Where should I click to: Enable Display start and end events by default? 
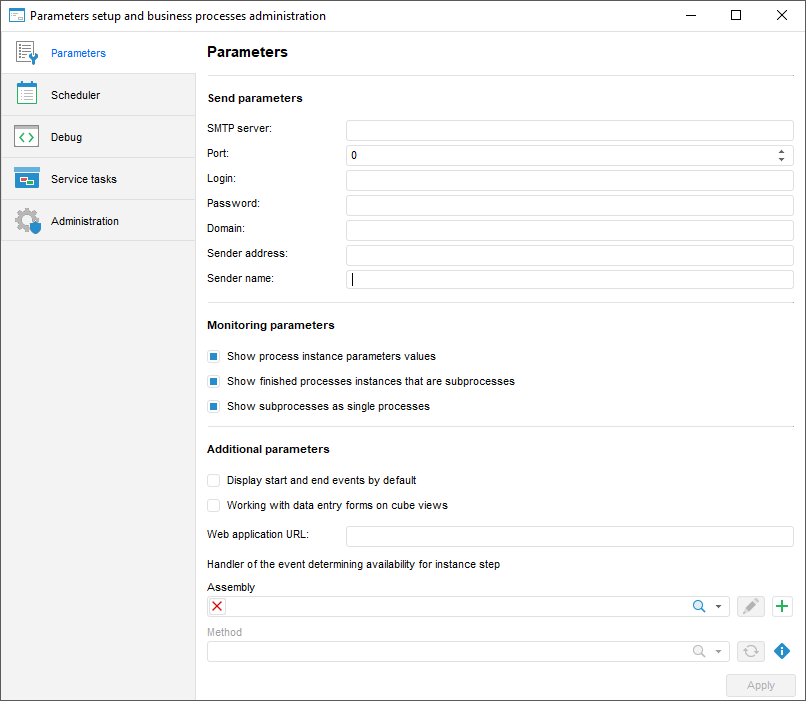pyautogui.click(x=214, y=481)
